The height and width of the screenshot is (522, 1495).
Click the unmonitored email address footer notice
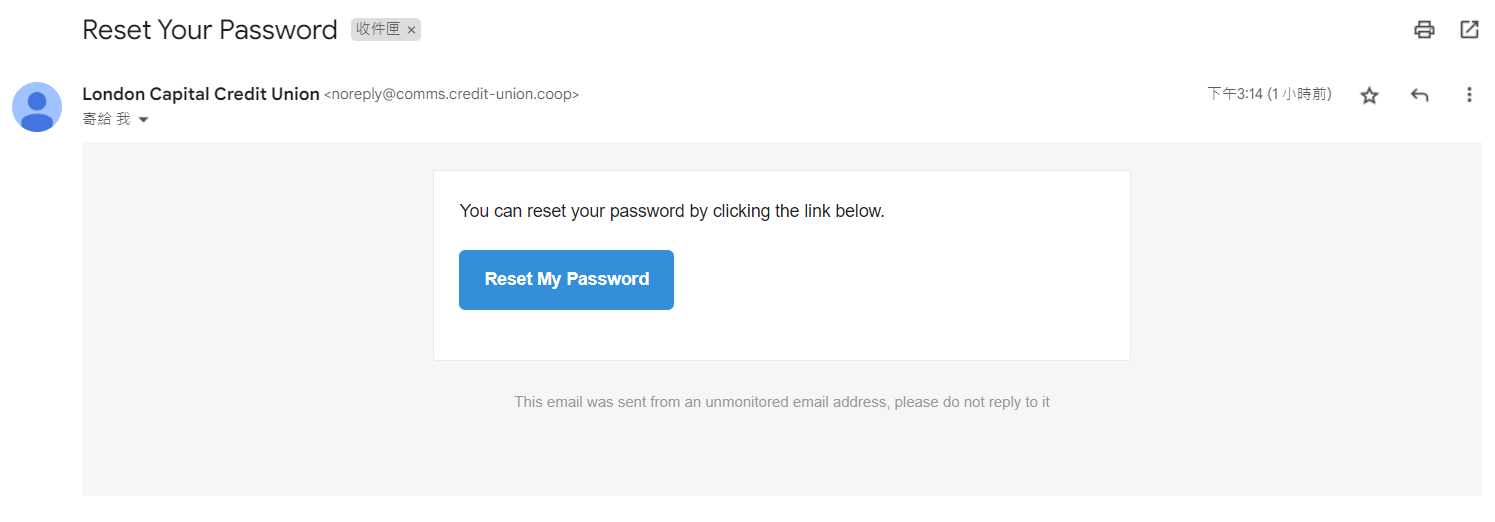(x=782, y=402)
